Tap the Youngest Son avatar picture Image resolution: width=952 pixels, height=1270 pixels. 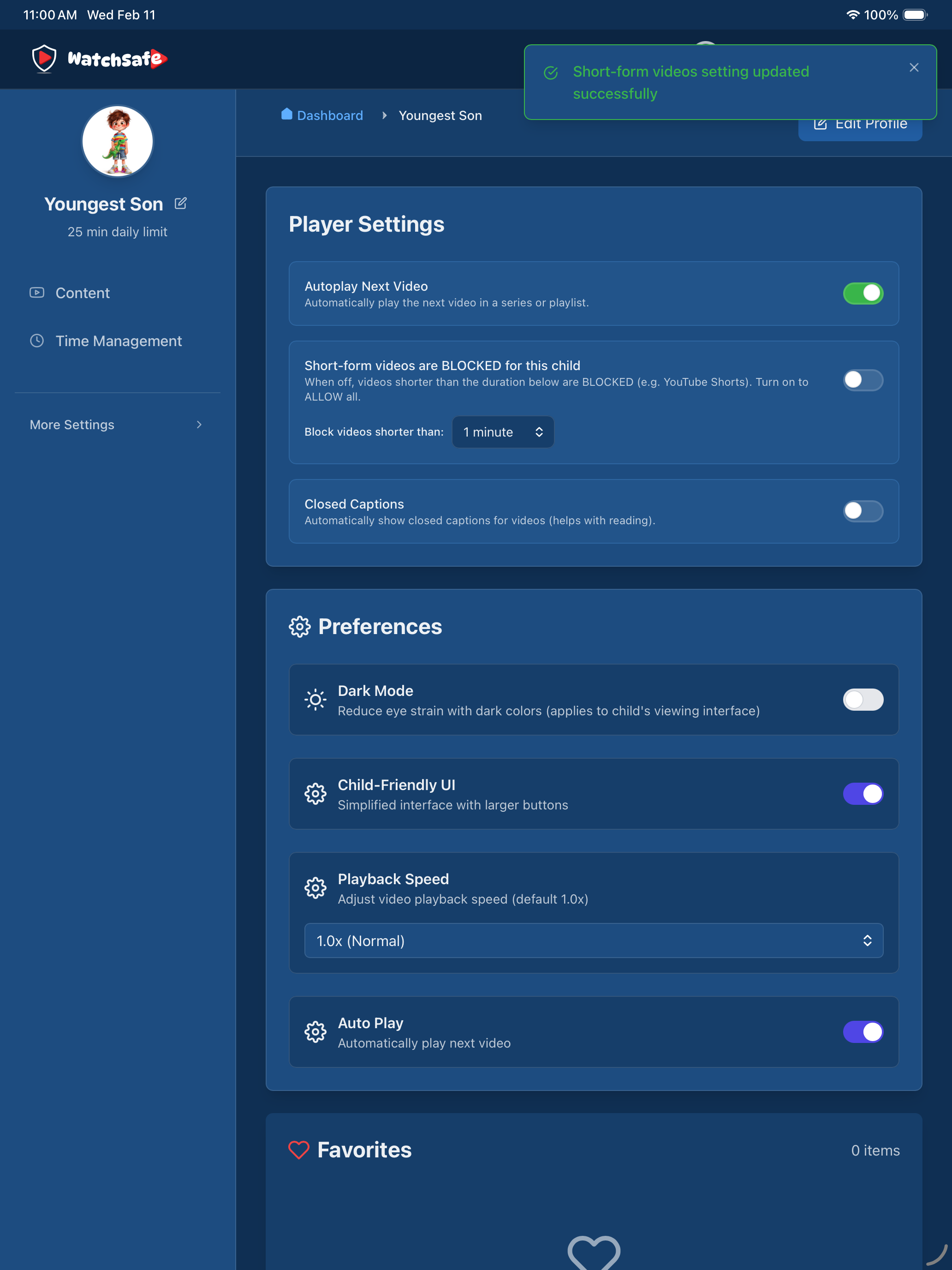(118, 141)
